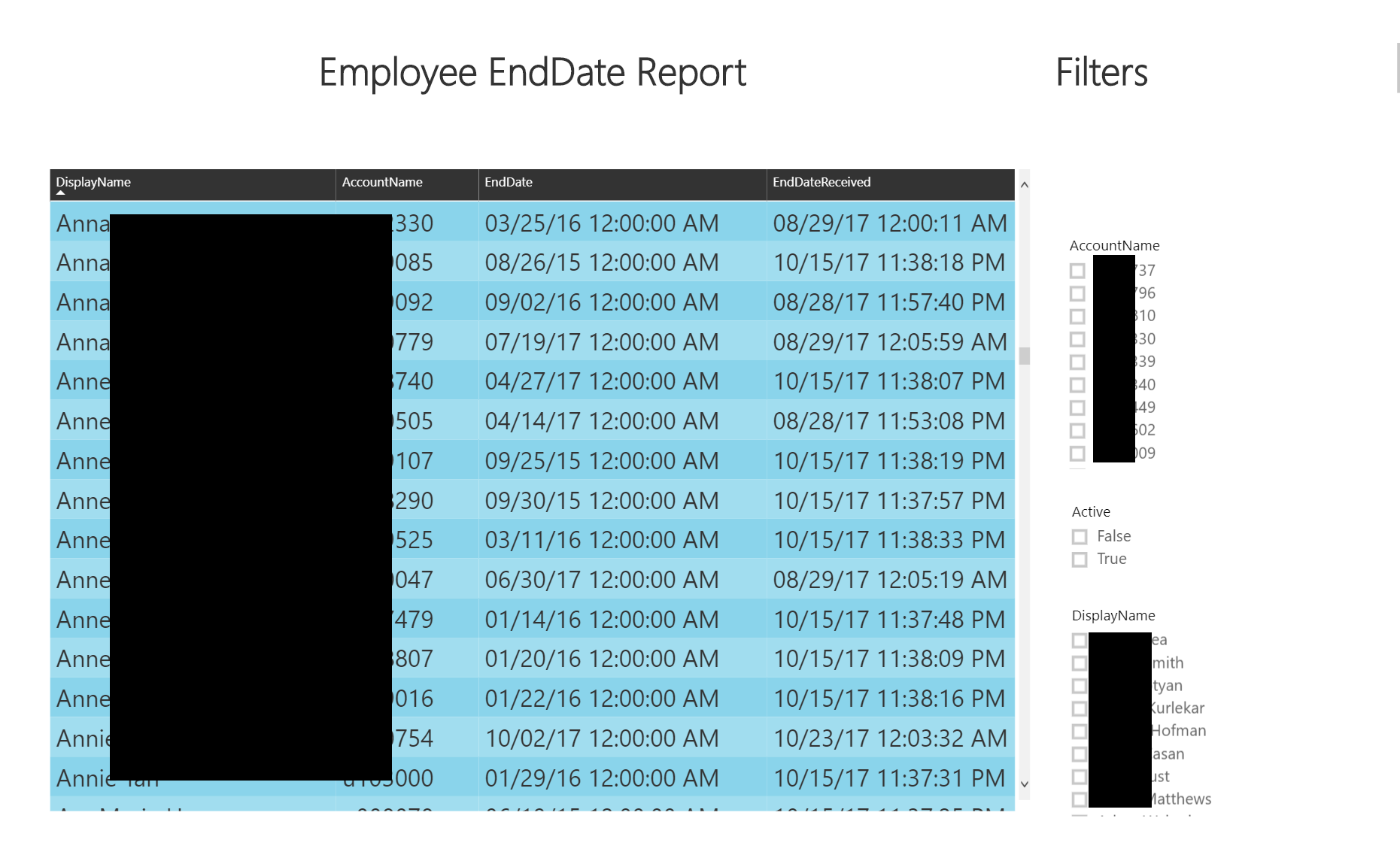Image resolution: width=1400 pixels, height=864 pixels.
Task: Check the DisplayName filter ending in Matthews
Action: coord(1079,799)
